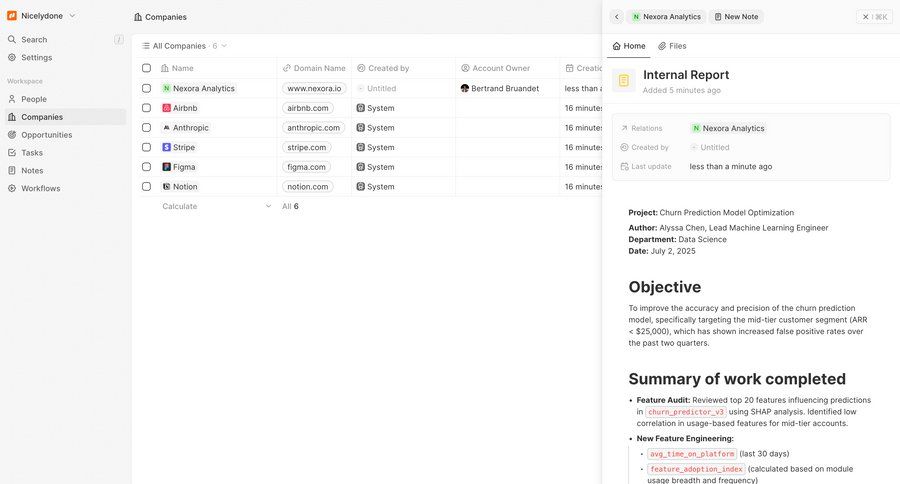Click the figma.com domain chip
This screenshot has width=900, height=484.
click(x=307, y=167)
